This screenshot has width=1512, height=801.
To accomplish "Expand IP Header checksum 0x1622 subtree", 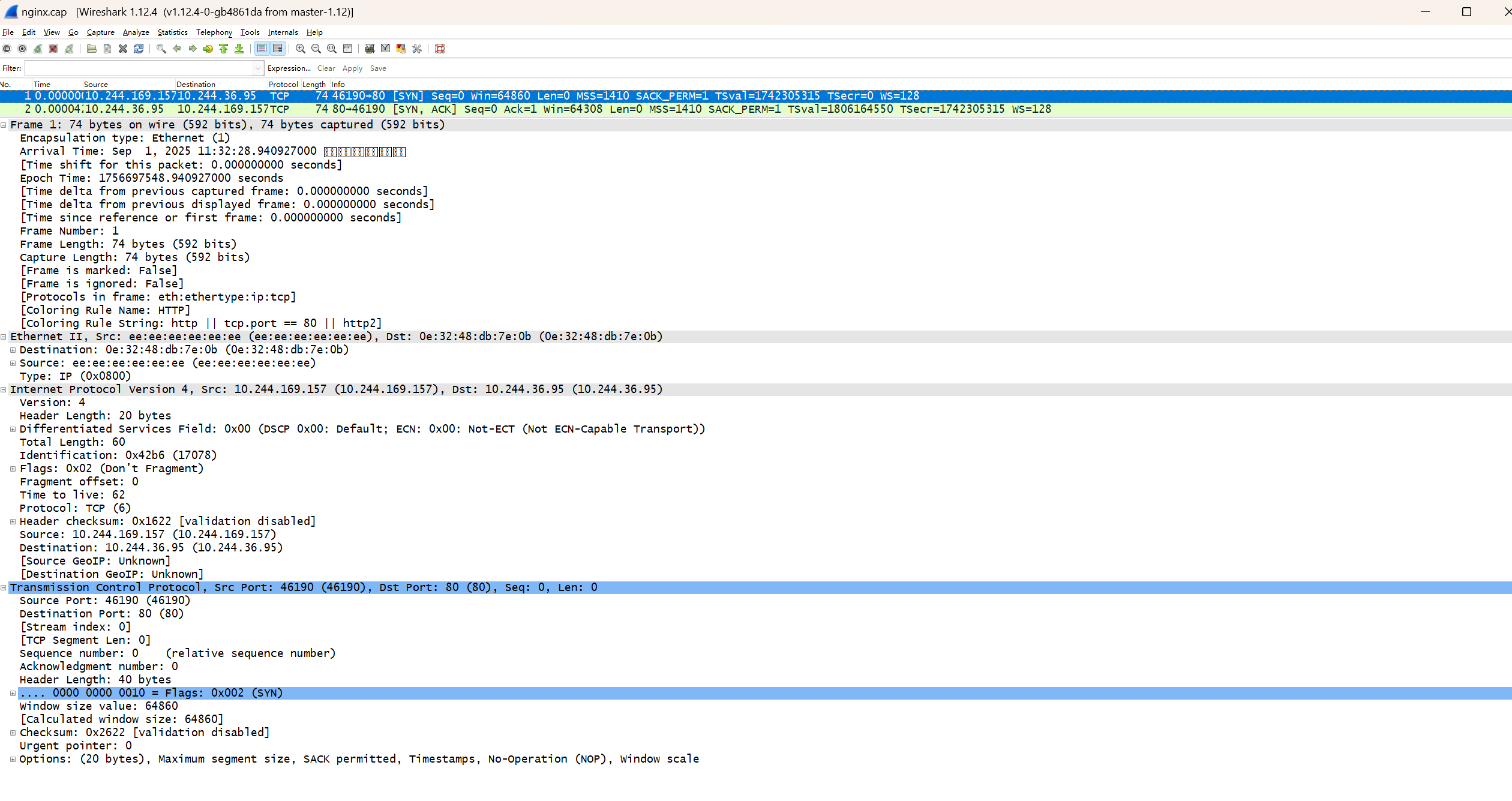I will click(13, 521).
